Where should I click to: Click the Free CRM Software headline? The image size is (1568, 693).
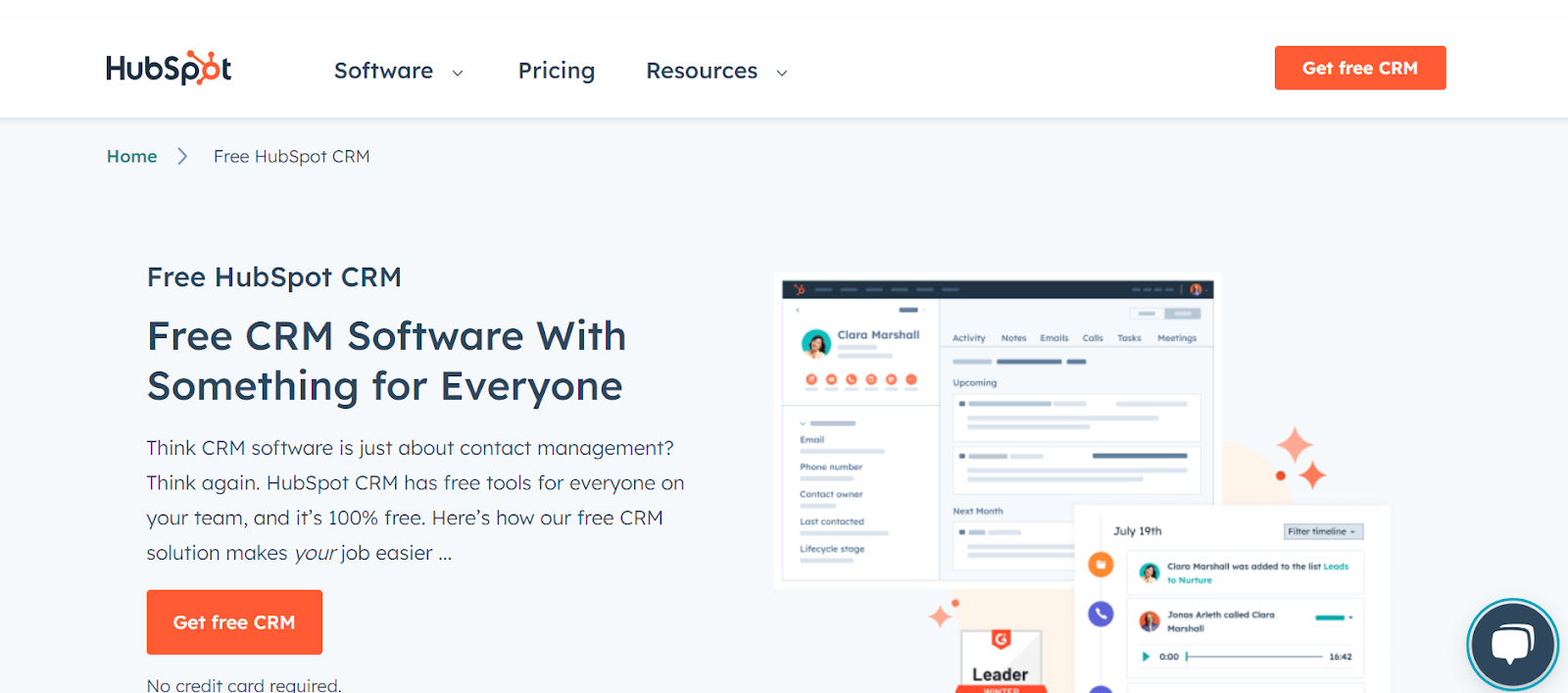tap(386, 361)
